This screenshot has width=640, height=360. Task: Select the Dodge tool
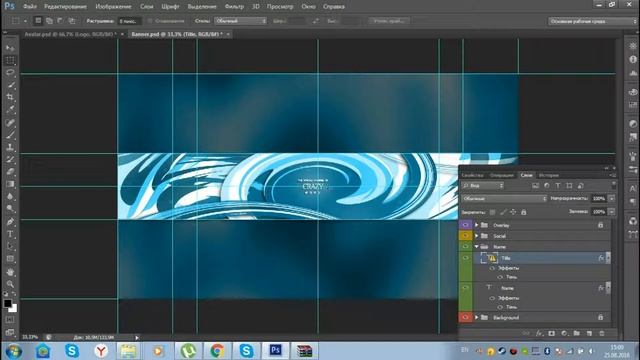click(10, 209)
